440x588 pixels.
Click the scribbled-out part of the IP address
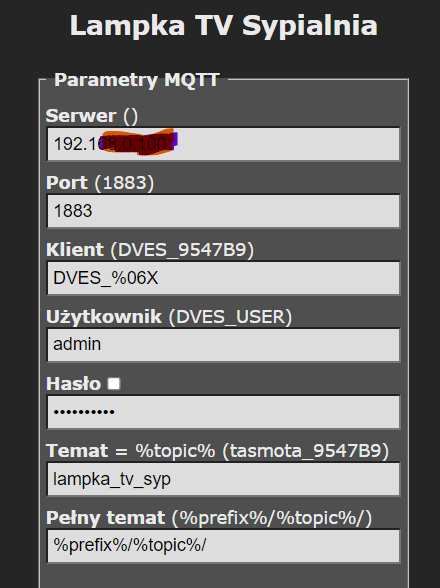pos(138,142)
